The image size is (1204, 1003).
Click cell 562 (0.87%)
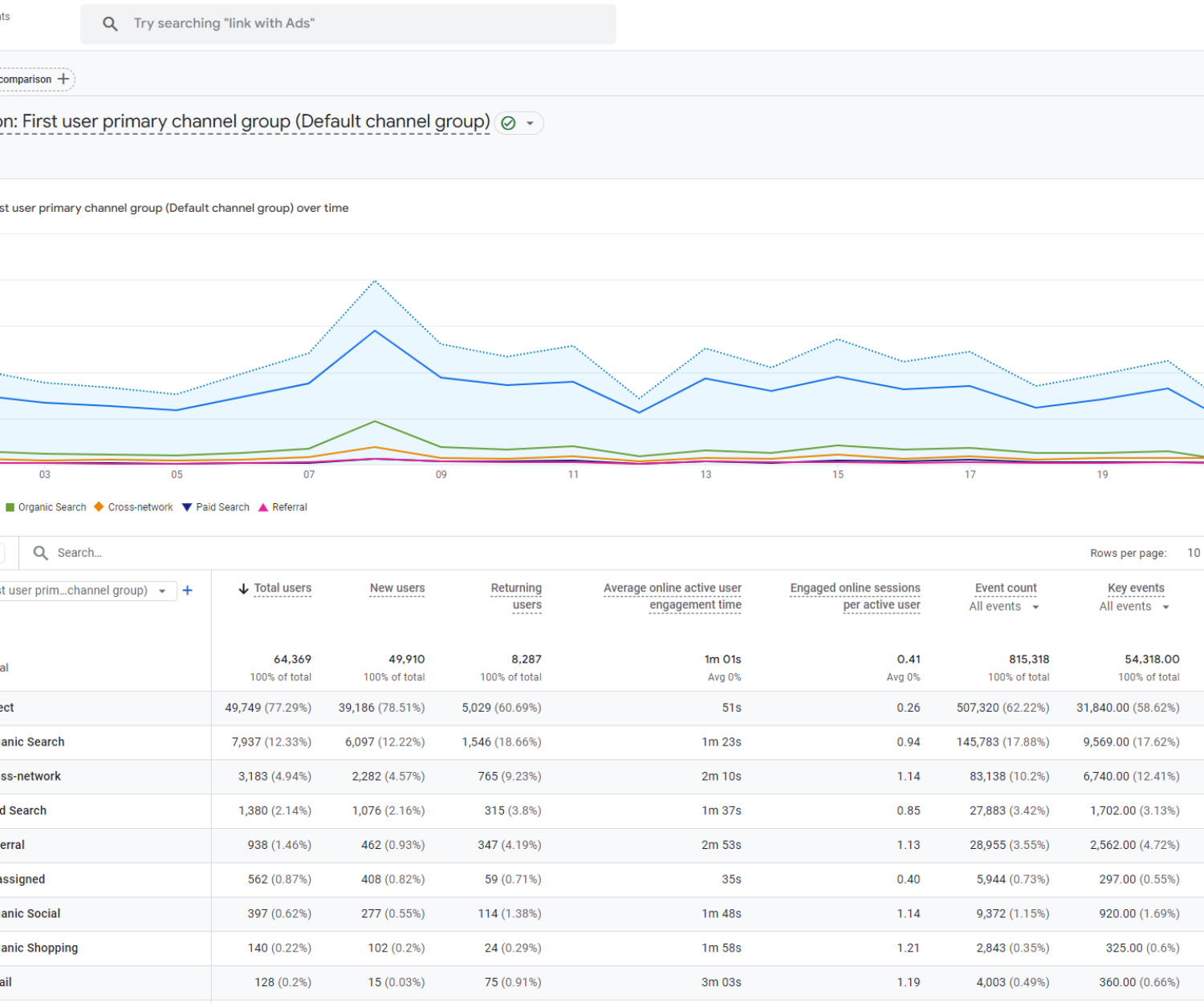279,879
